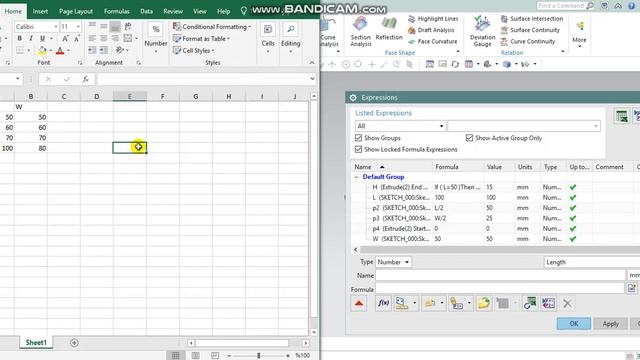The width and height of the screenshot is (640, 360).
Task: Switch to the Data ribbon tab
Action: pos(146,11)
